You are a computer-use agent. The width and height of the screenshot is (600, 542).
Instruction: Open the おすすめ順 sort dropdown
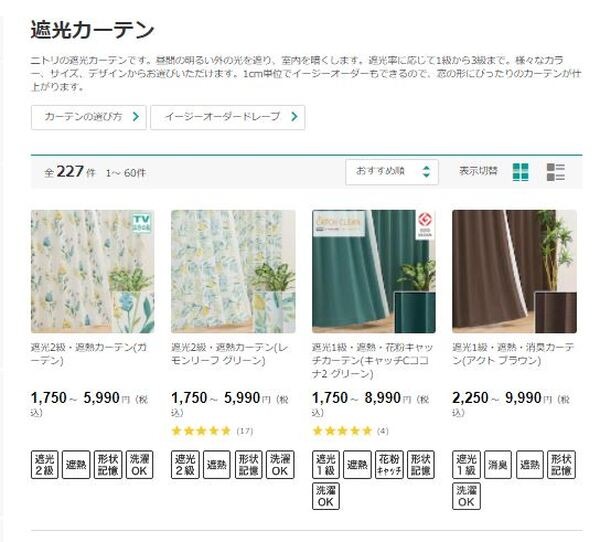click(x=392, y=171)
